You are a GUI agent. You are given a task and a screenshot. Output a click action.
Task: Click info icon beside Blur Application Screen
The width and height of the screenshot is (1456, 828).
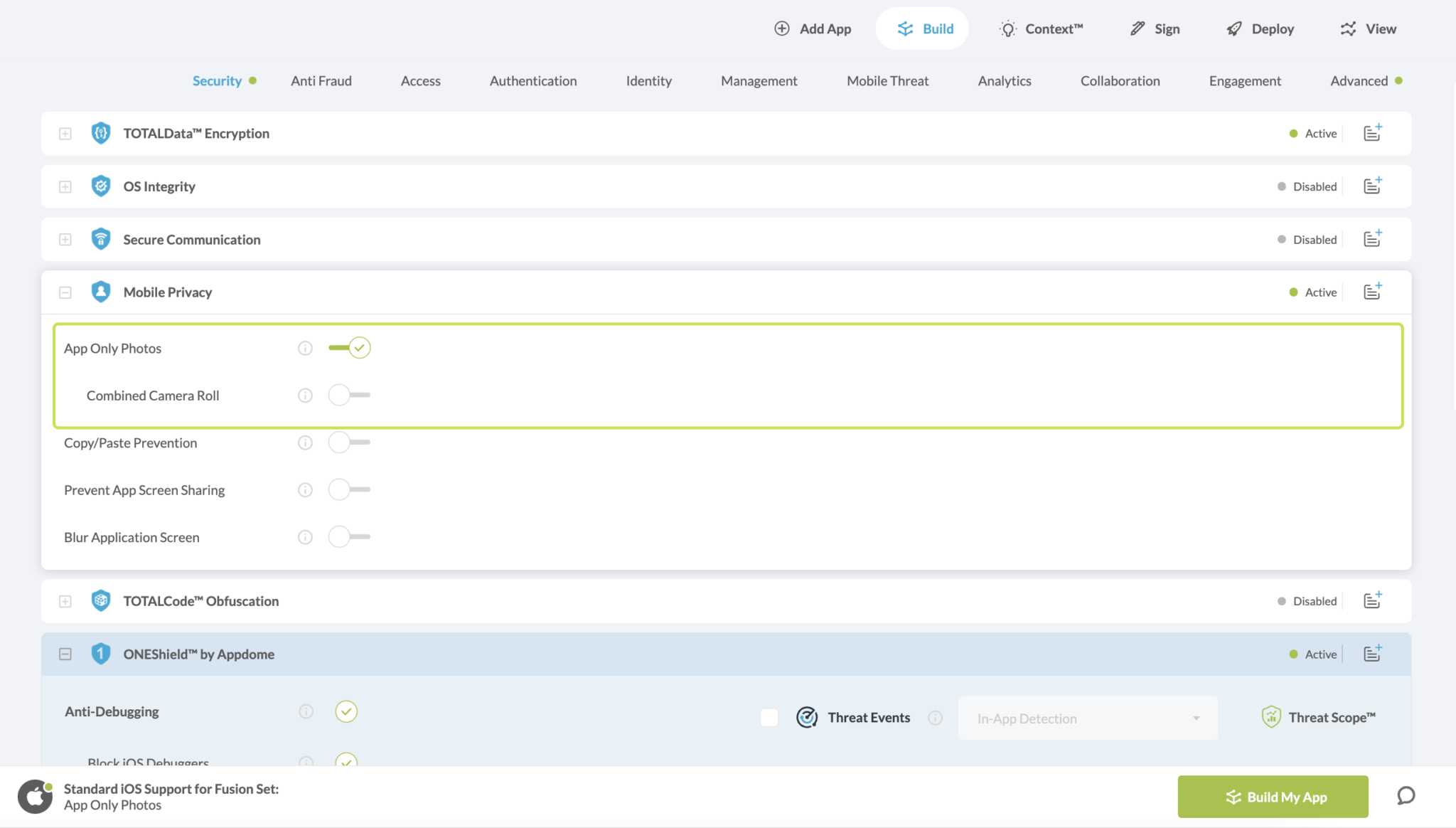coord(305,538)
